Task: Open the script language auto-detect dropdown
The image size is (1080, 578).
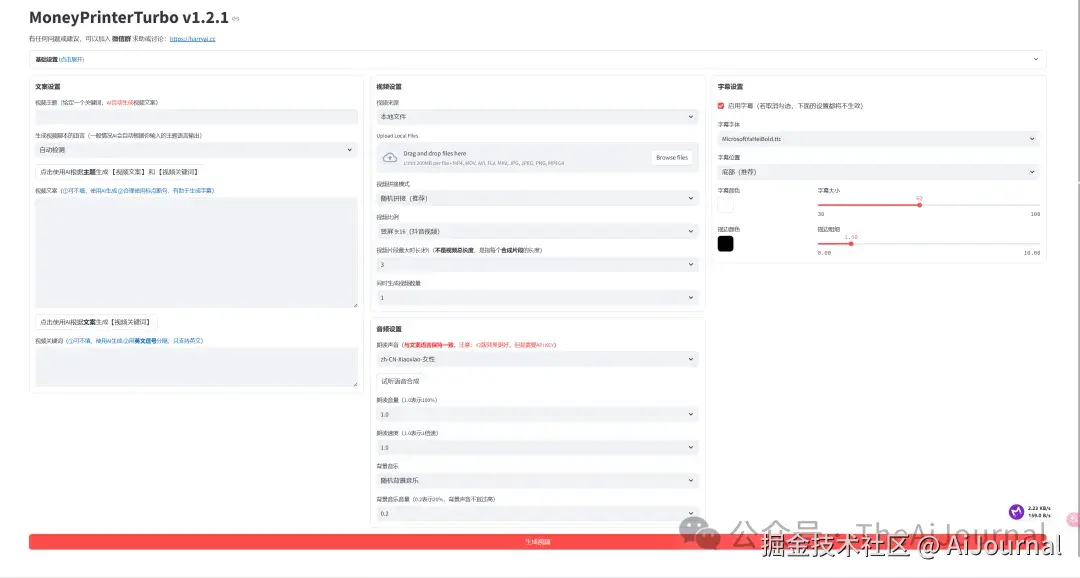Action: tap(196, 150)
